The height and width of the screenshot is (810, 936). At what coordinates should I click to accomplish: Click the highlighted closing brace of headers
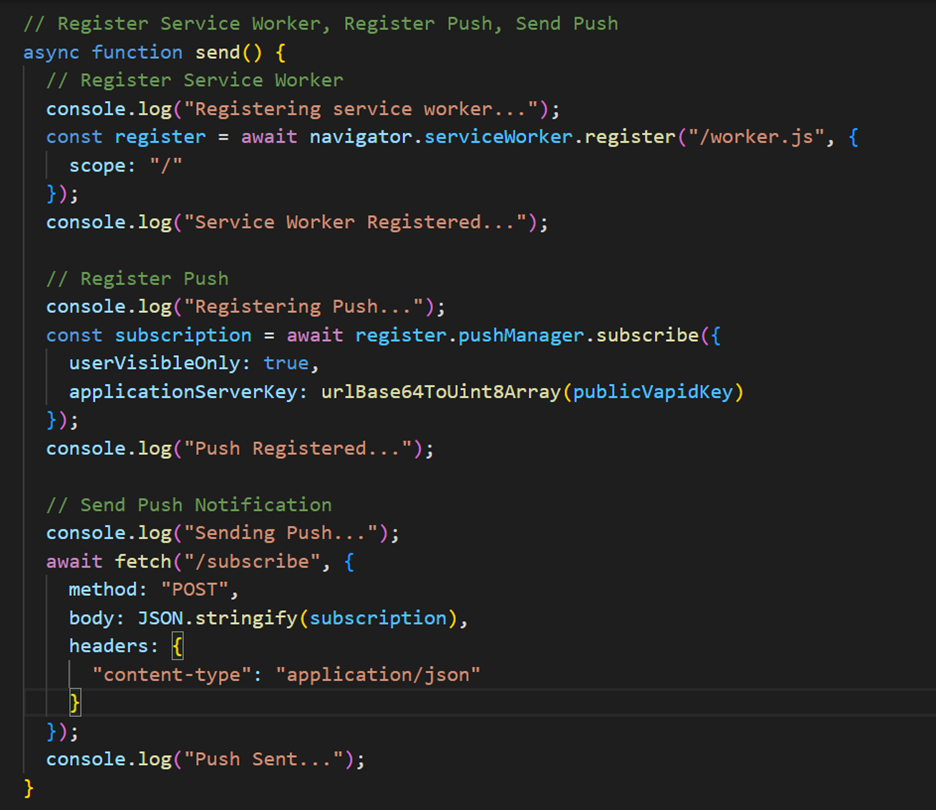point(75,703)
